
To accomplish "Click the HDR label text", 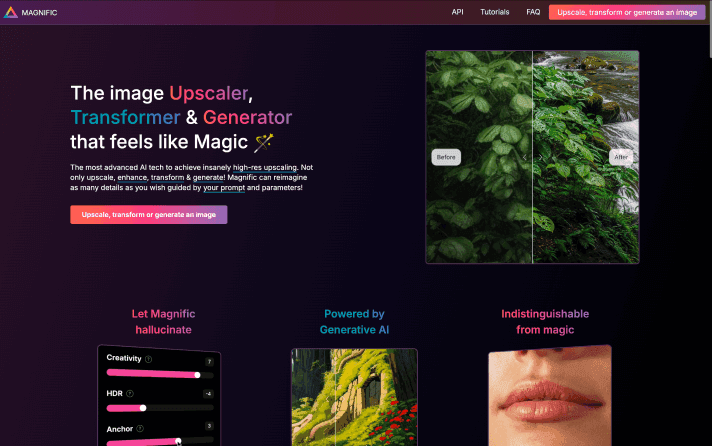I will [114, 393].
